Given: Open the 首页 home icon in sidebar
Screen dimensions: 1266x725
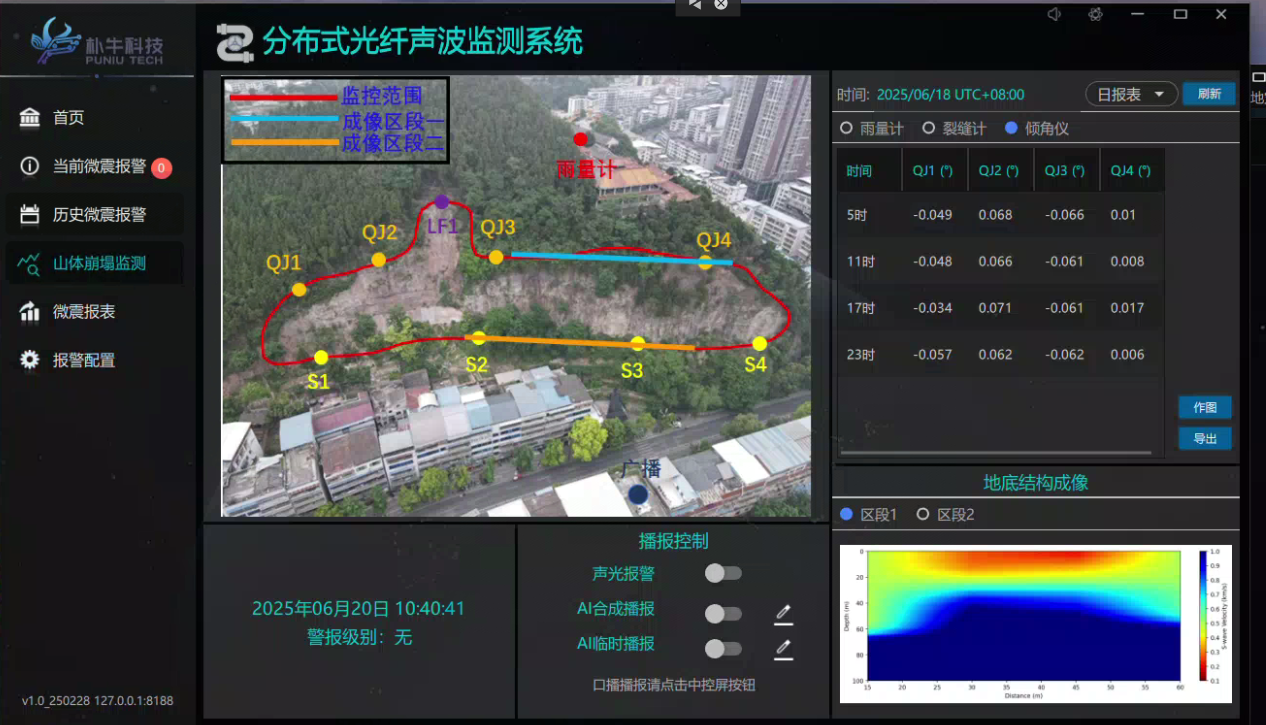Looking at the screenshot, I should click(x=30, y=118).
